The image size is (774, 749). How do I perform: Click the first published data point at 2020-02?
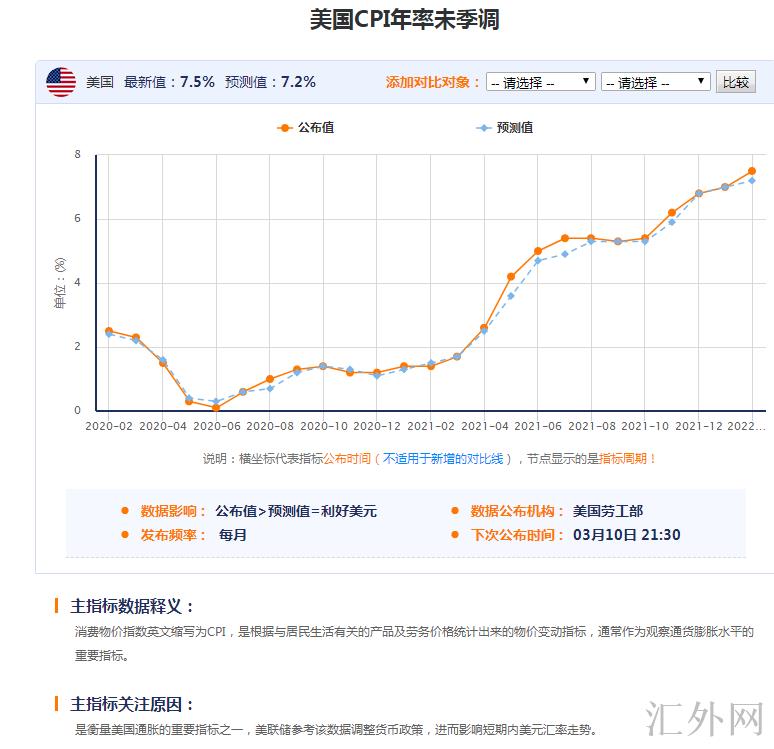(x=109, y=331)
